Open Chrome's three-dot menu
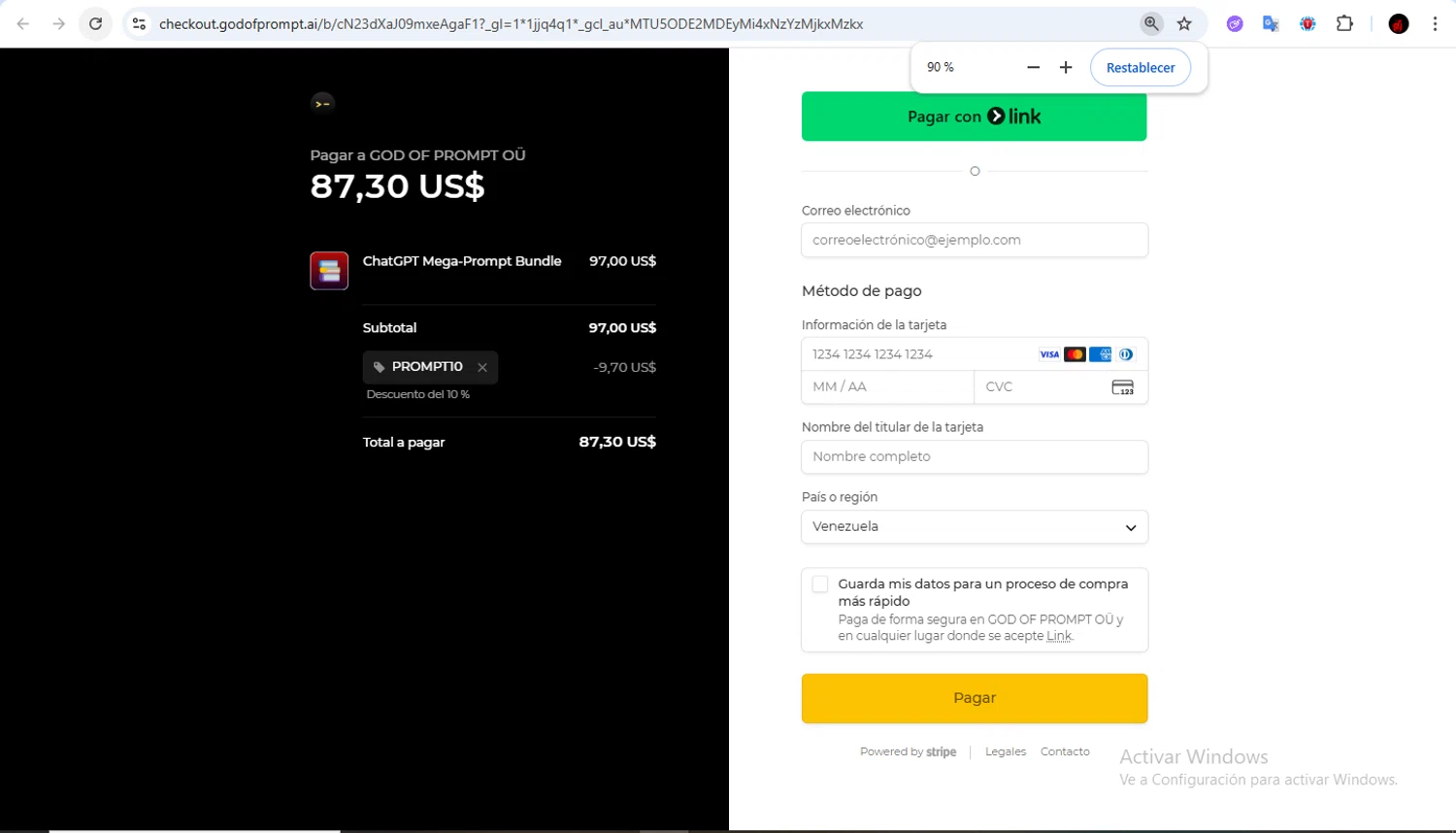Image resolution: width=1456 pixels, height=833 pixels. point(1435,24)
